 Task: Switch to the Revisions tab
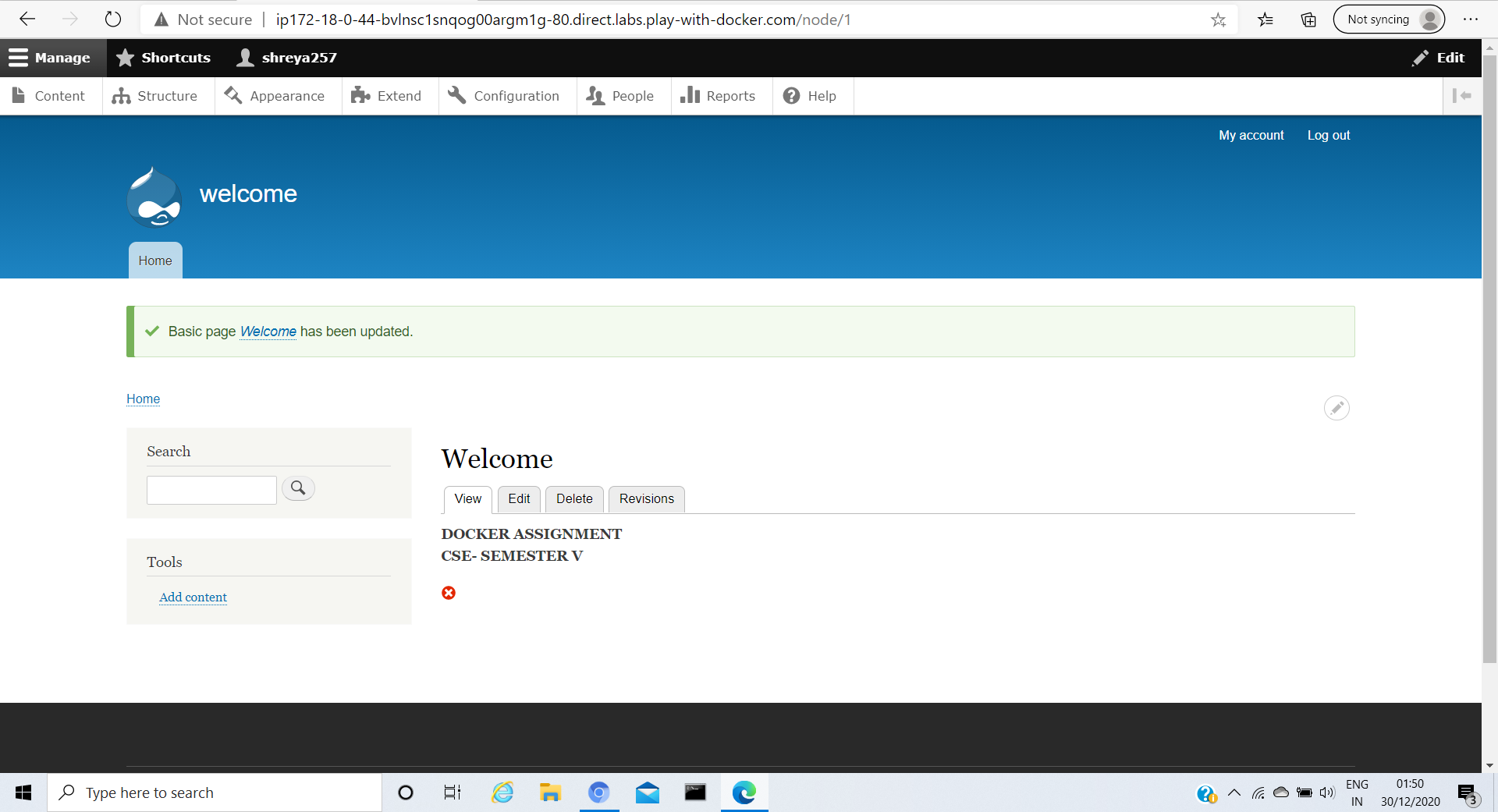tap(646, 499)
